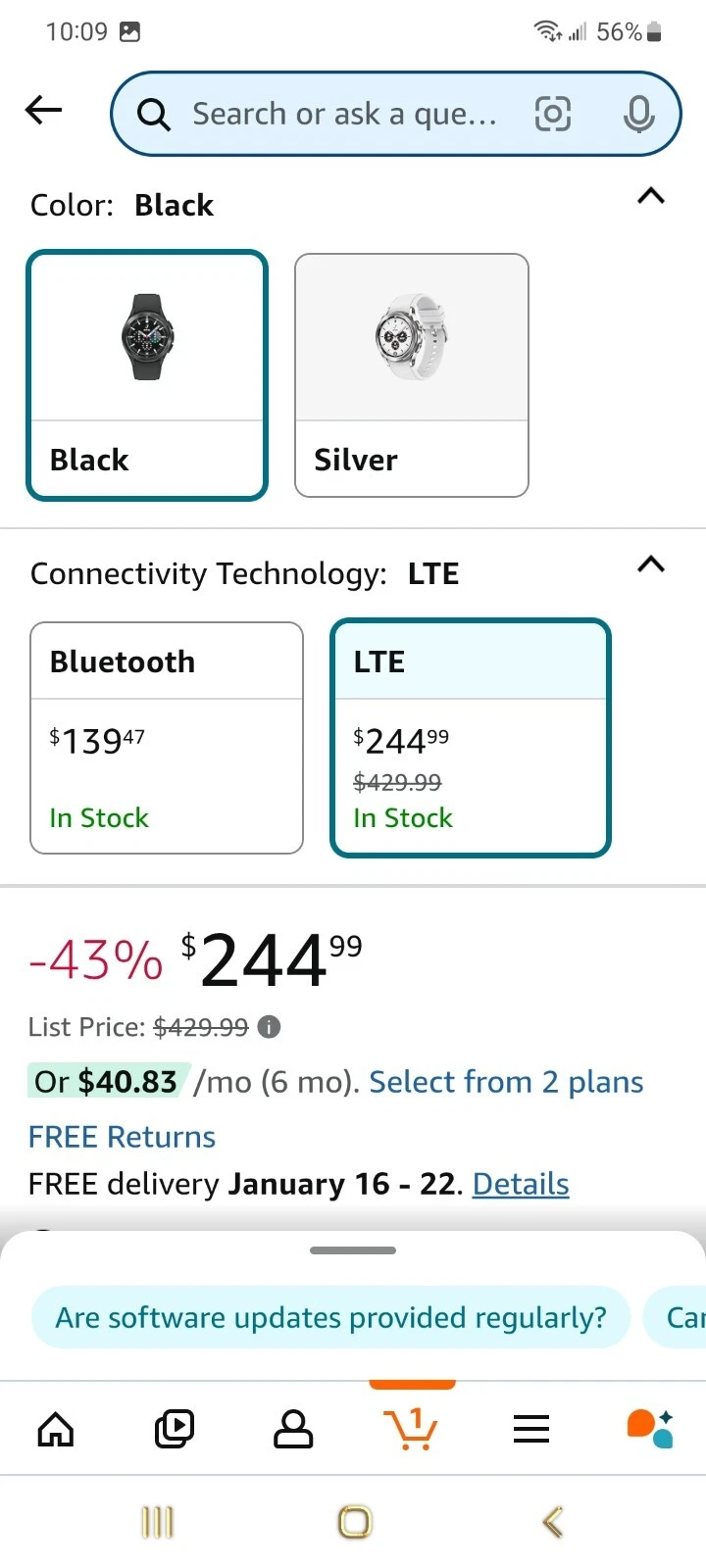Tap the back arrow icon

[x=44, y=110]
